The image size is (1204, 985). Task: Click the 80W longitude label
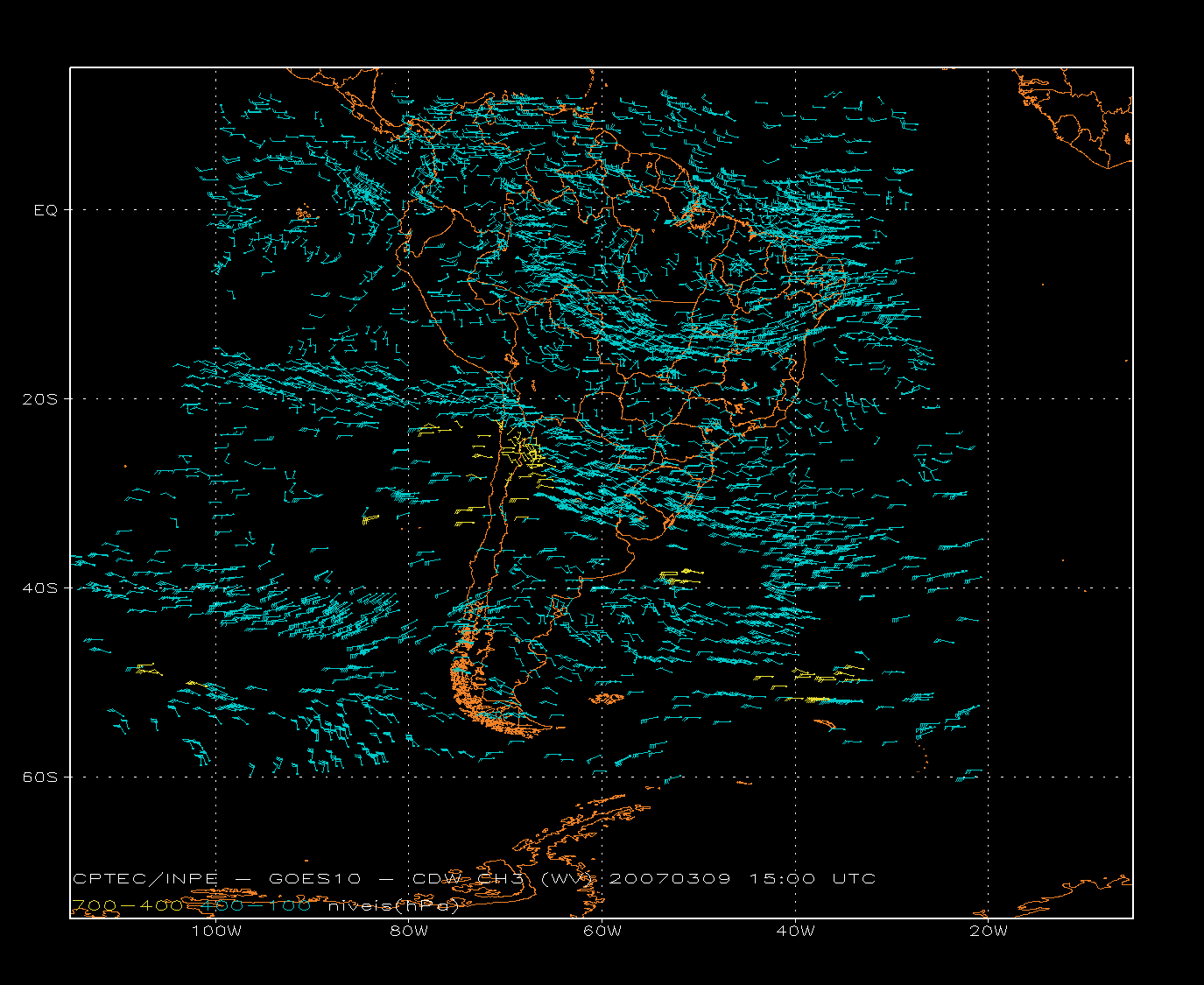click(x=409, y=931)
